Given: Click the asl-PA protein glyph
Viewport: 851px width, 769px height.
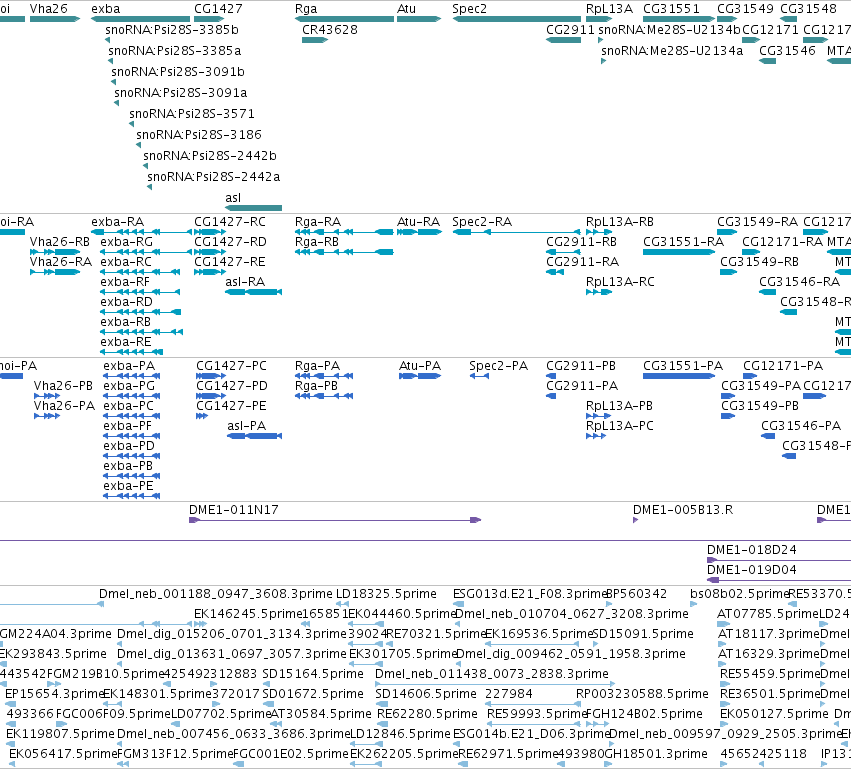Looking at the screenshot, I should [x=255, y=436].
